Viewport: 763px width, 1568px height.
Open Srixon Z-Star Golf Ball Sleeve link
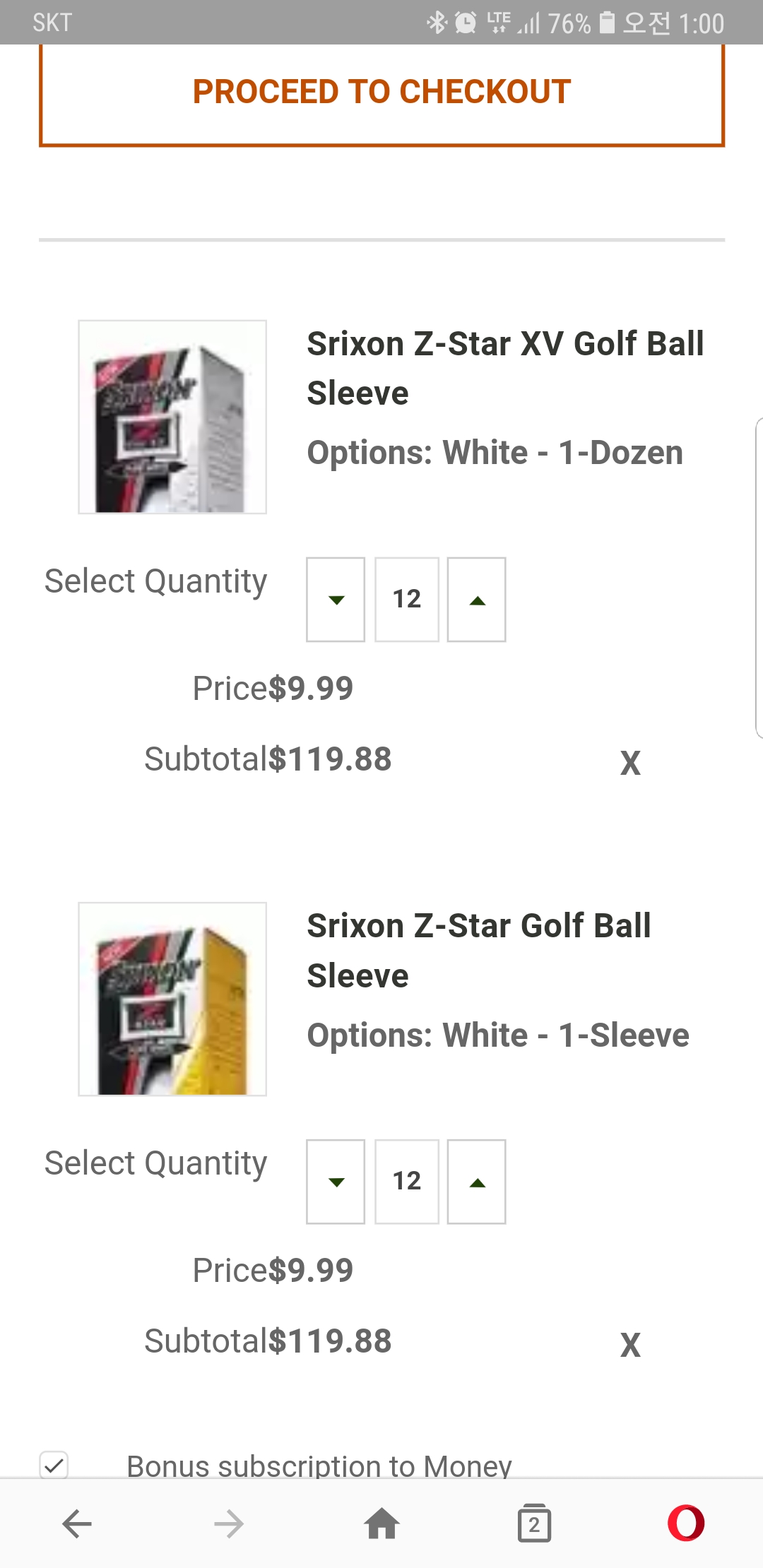479,950
